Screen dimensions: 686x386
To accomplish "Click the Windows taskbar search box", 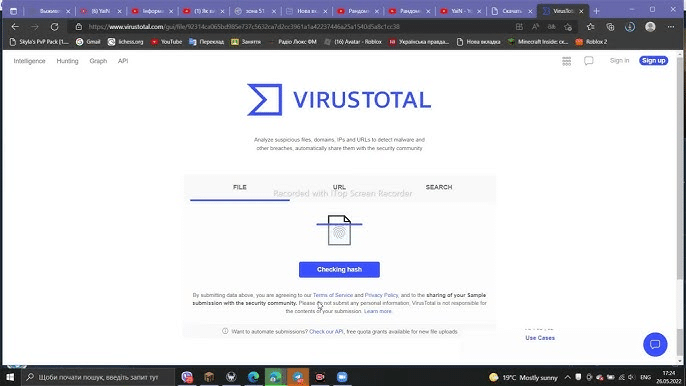I will (98, 377).
